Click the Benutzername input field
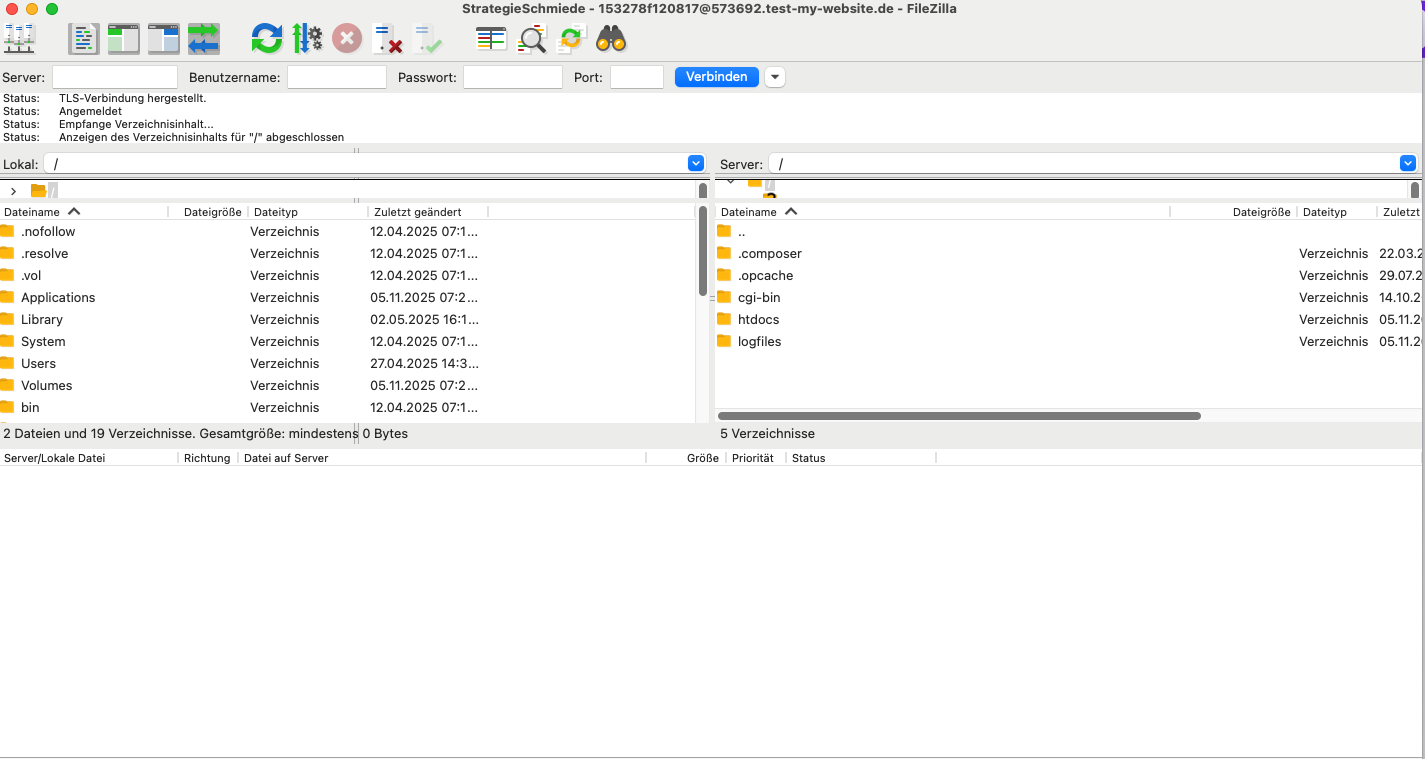This screenshot has width=1425, height=759. coord(337,77)
